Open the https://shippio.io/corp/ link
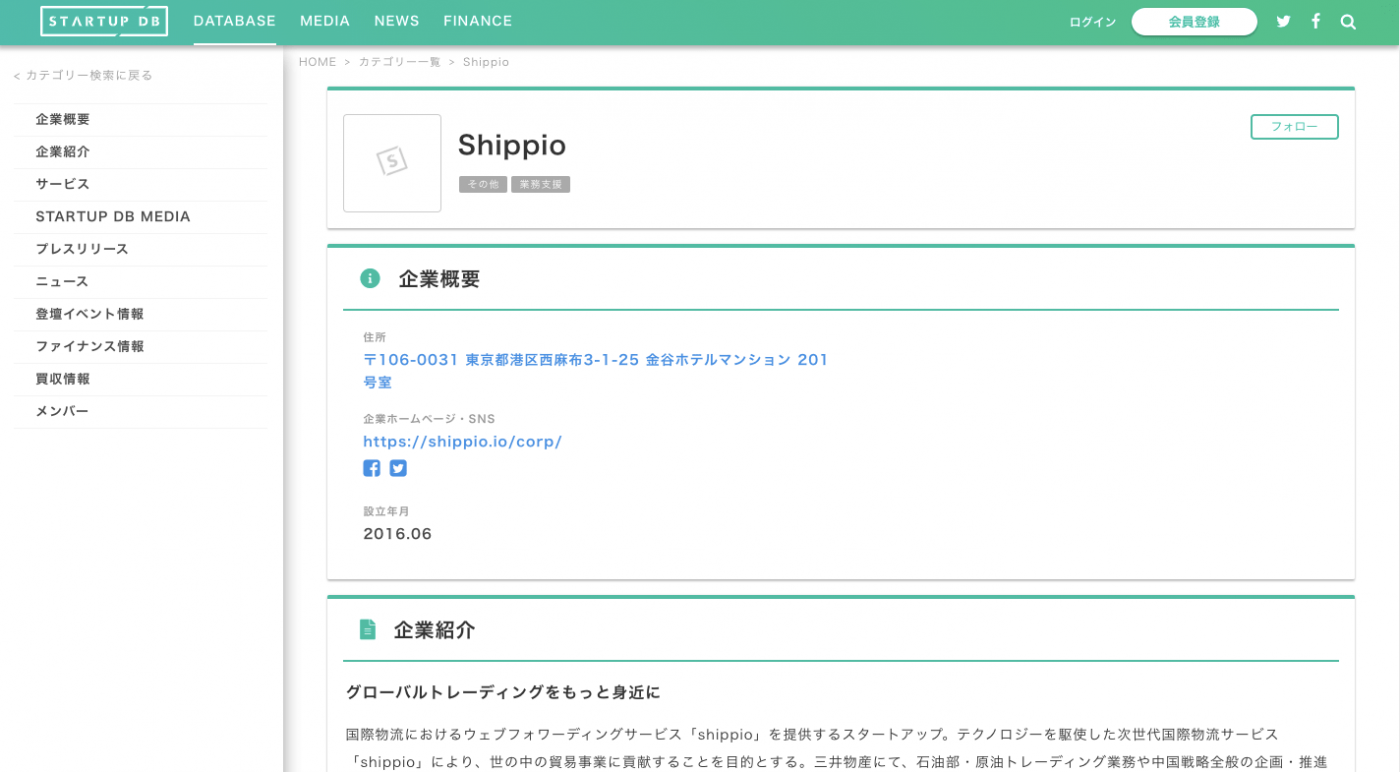This screenshot has height=772, width=1400. tap(462, 441)
